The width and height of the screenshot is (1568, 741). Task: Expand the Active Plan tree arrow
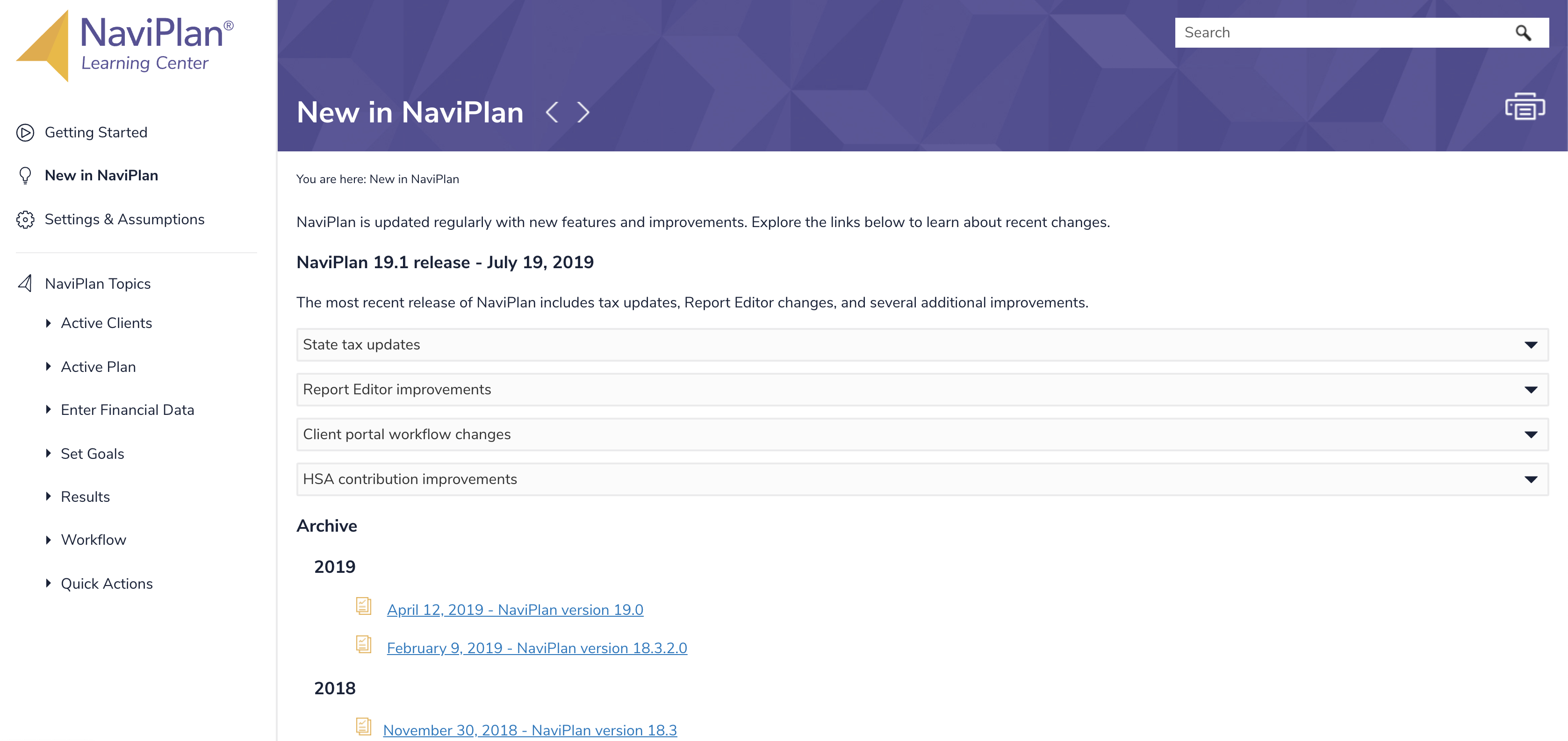tap(48, 367)
